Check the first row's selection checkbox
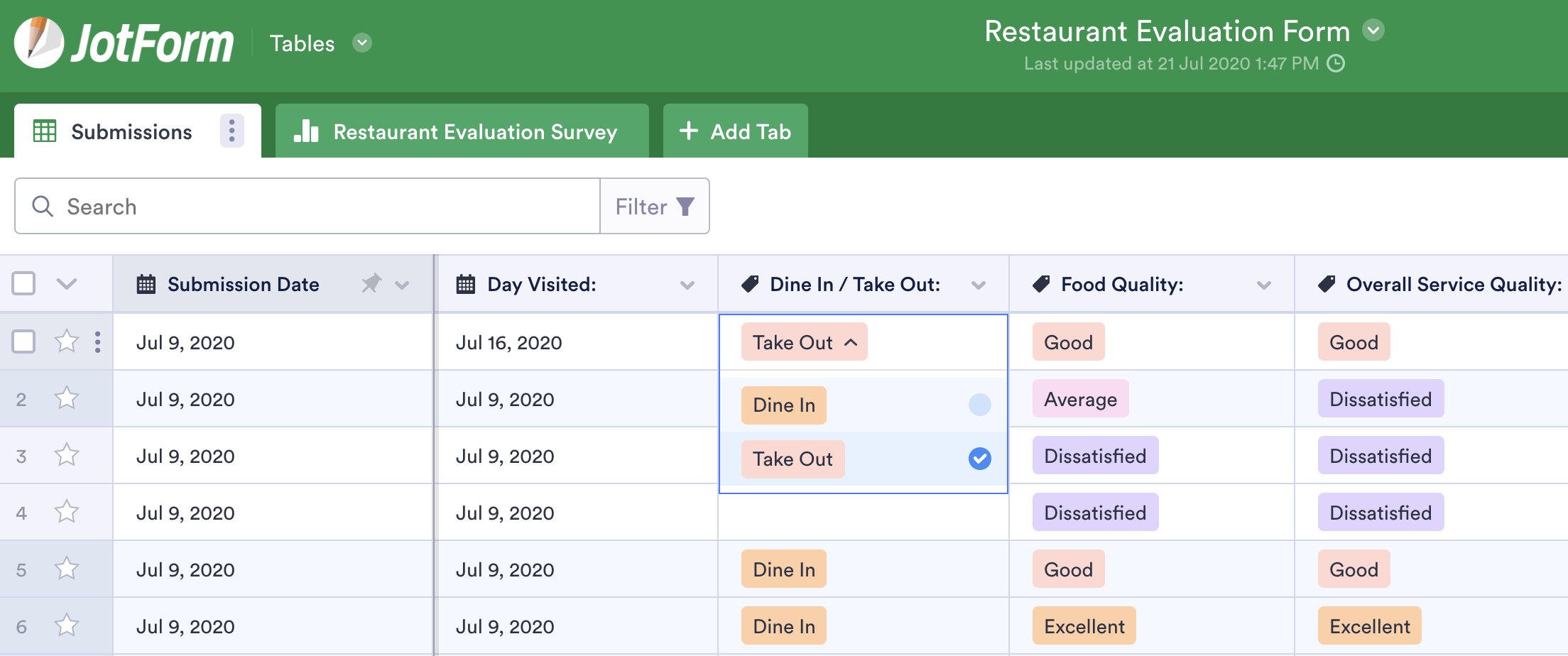This screenshot has width=1568, height=656. pos(23,341)
